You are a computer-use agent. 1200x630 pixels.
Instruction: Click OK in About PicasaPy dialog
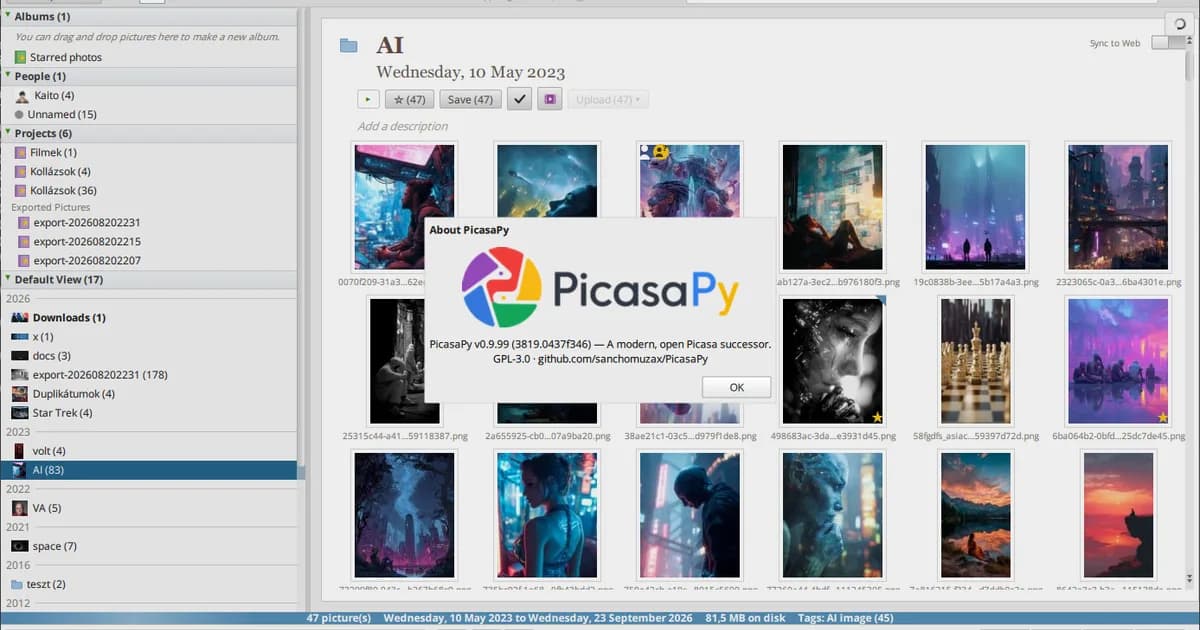(736, 387)
